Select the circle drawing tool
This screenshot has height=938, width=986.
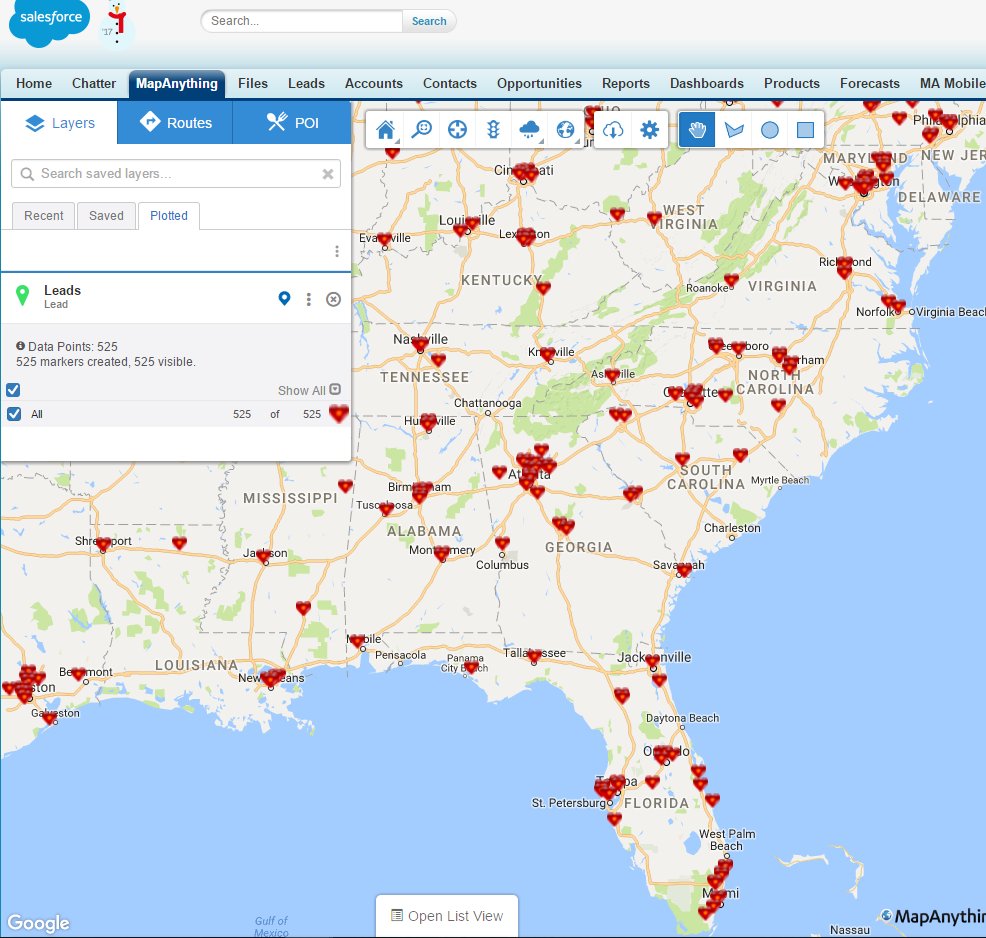770,130
